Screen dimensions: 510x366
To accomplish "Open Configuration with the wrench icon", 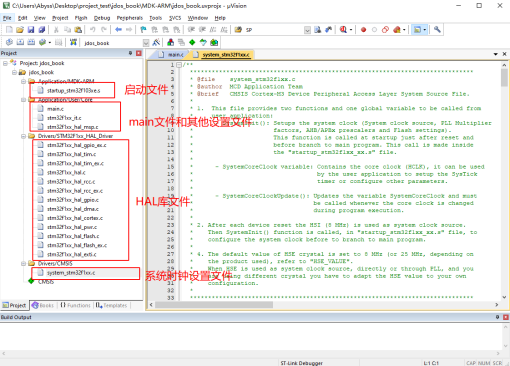I will (437, 30).
